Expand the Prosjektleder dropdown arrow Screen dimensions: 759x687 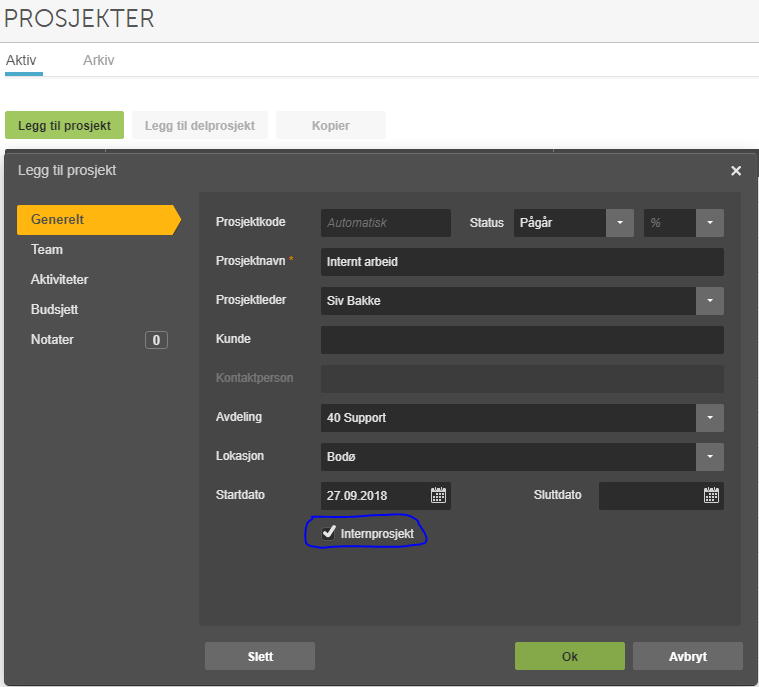point(710,301)
